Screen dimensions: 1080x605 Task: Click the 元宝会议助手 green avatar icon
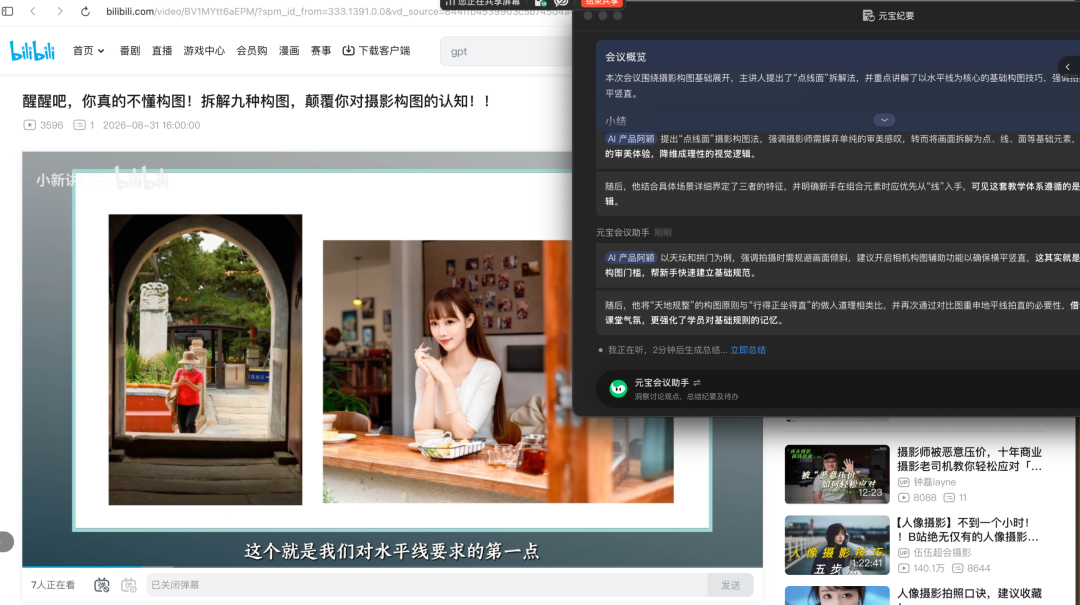618,389
